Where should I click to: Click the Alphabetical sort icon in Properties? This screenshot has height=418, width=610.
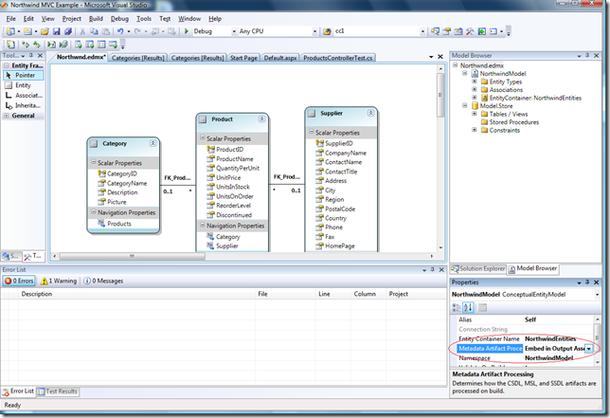pyautogui.click(x=468, y=307)
